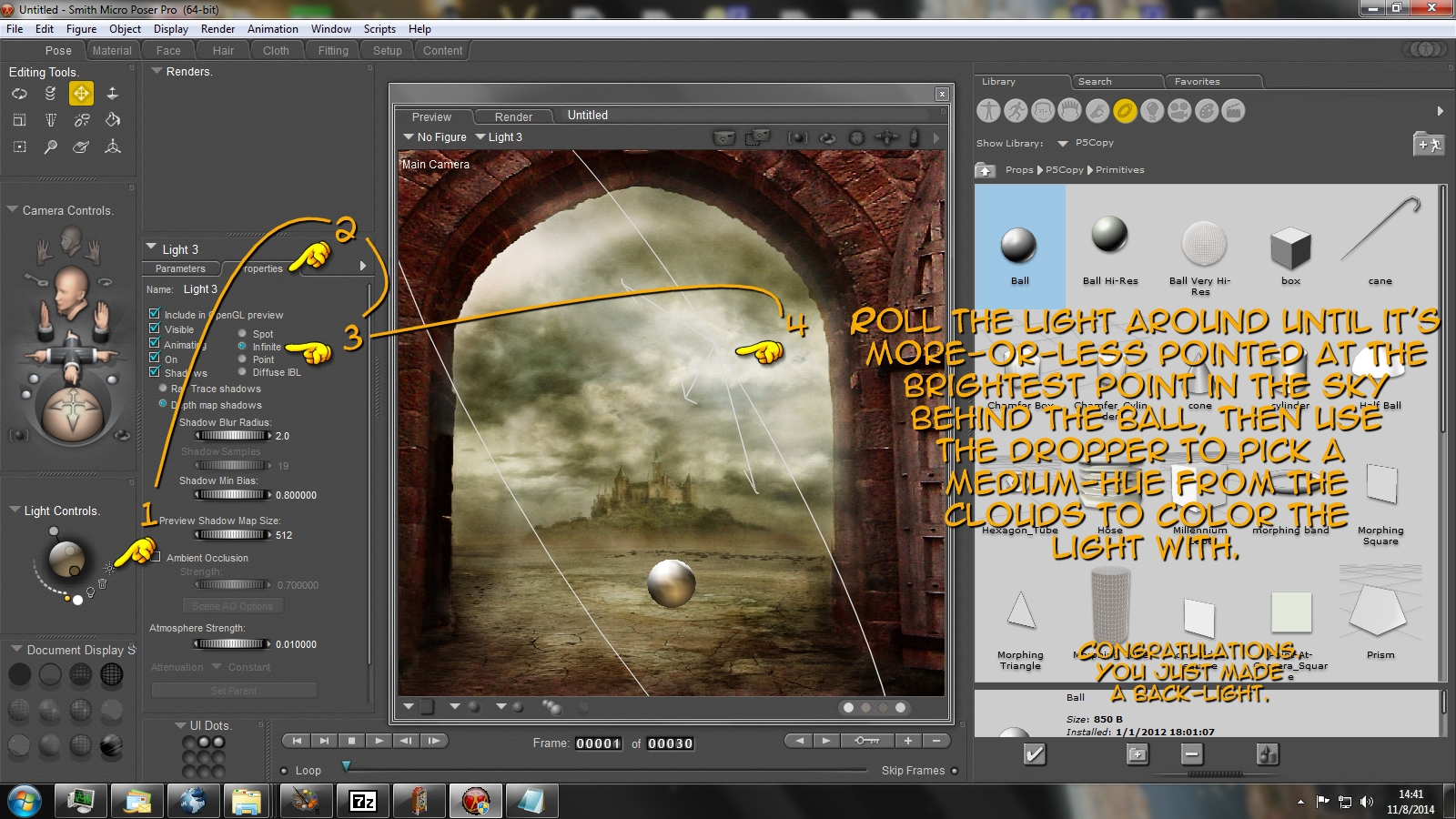Select the Rotate editing tool
The width and height of the screenshot is (1456, 819).
pos(19,94)
